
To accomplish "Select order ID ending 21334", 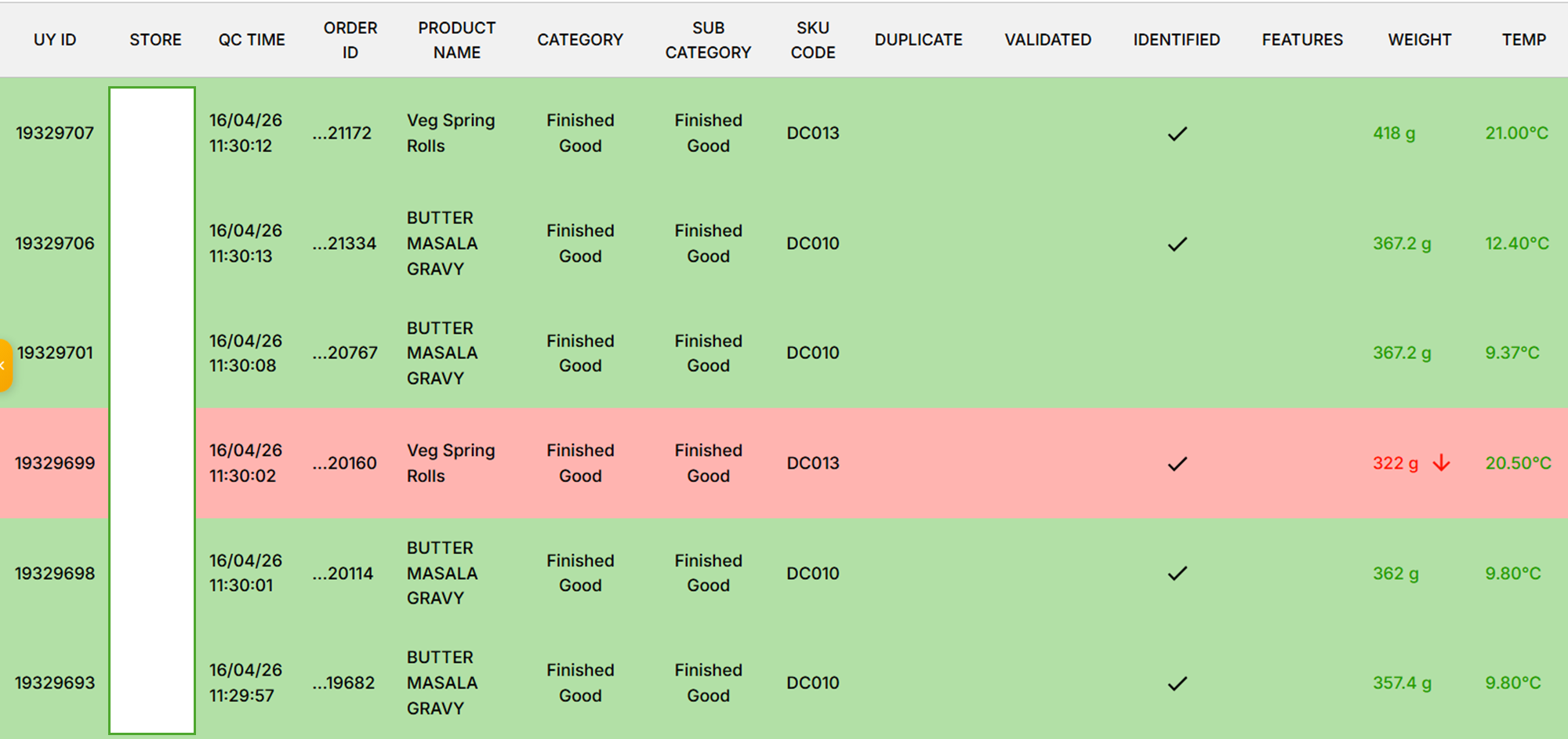I will tap(344, 244).
